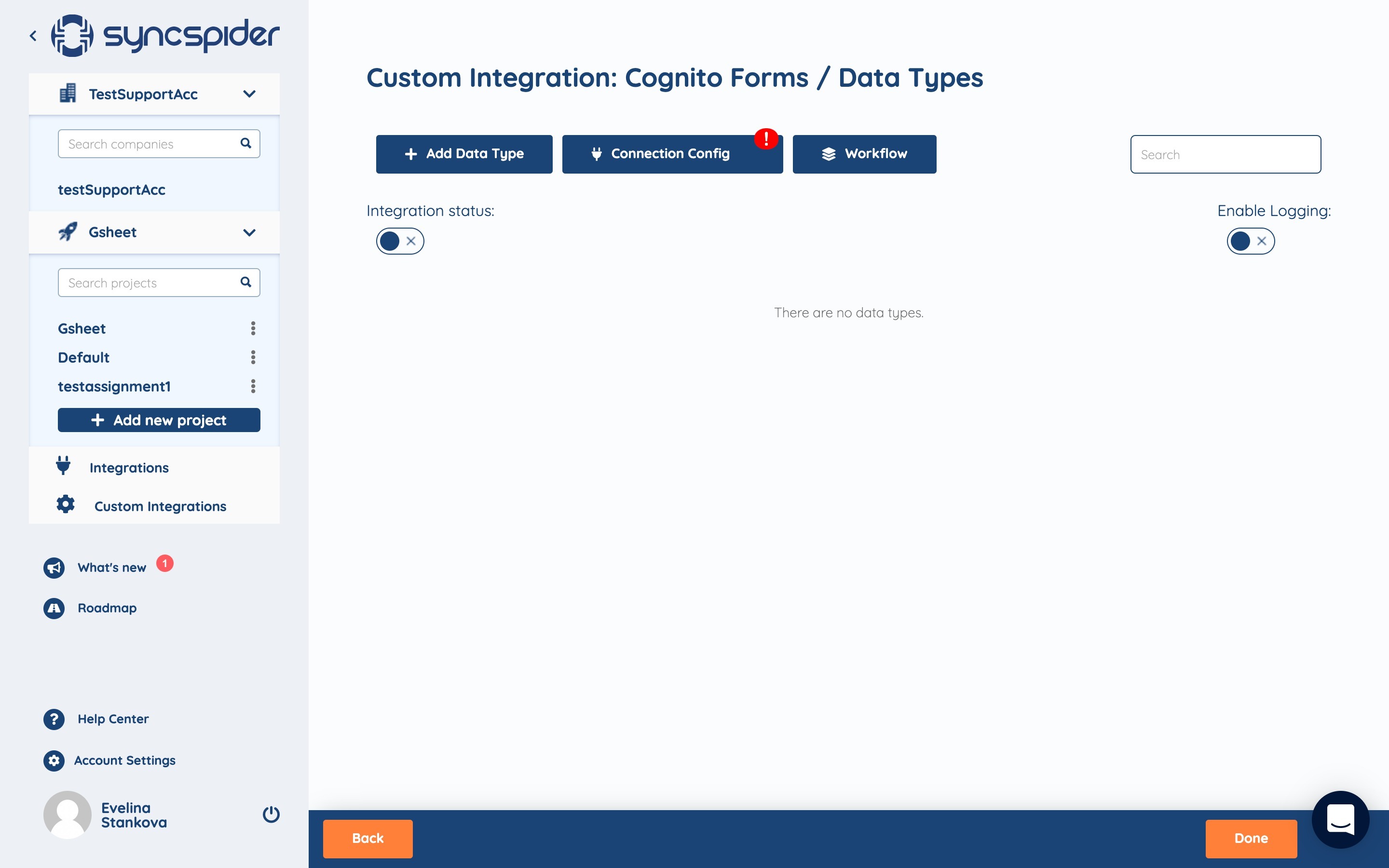Click the search projects magnifier icon
1389x868 pixels.
tap(245, 282)
